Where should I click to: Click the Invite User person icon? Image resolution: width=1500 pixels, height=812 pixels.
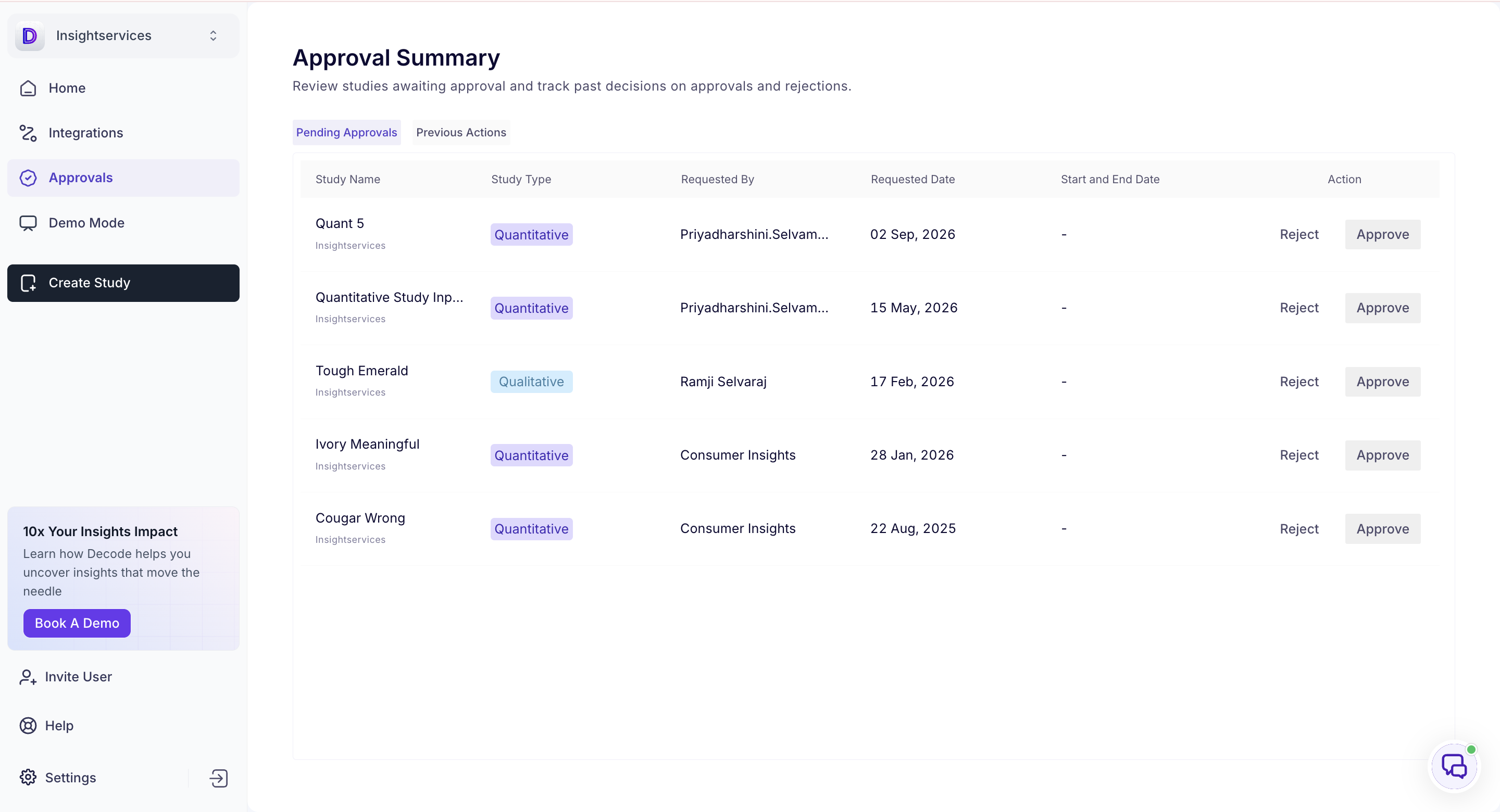point(28,677)
